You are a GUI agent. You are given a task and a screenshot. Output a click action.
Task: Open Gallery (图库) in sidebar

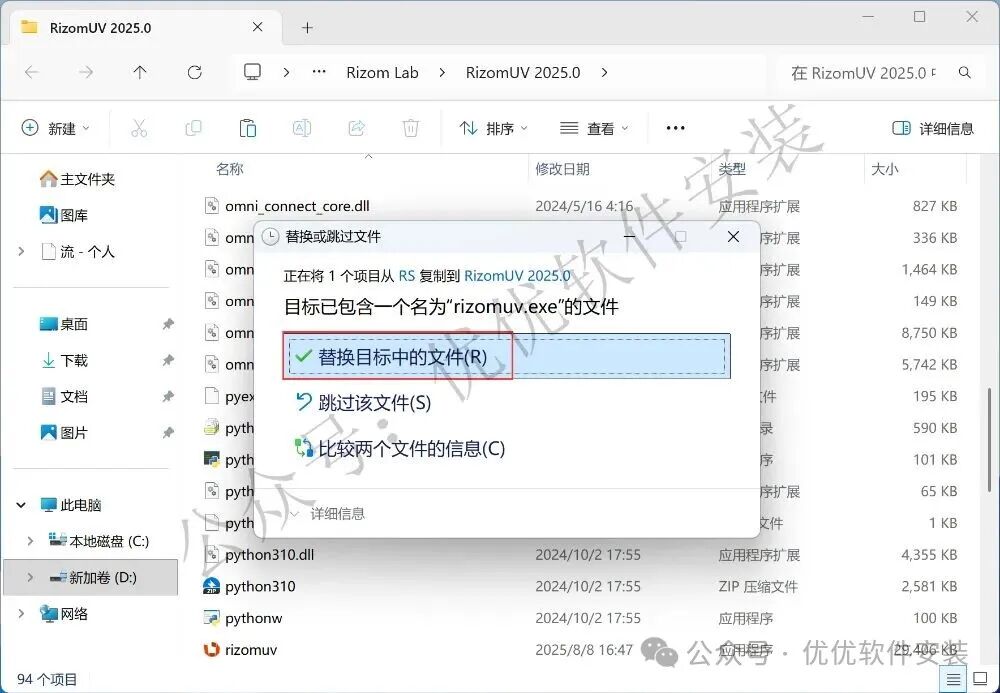(64, 215)
